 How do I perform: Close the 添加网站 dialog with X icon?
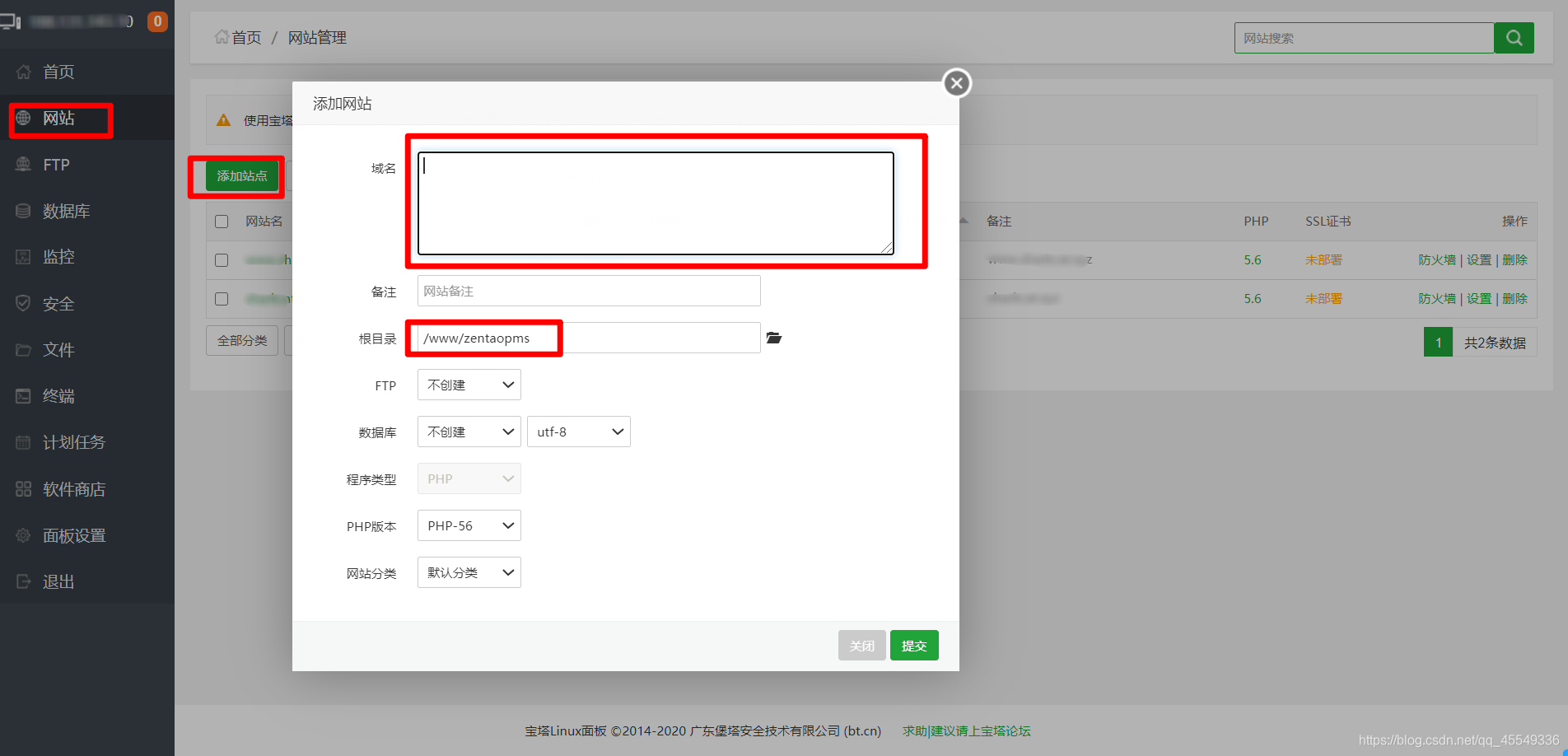956,83
